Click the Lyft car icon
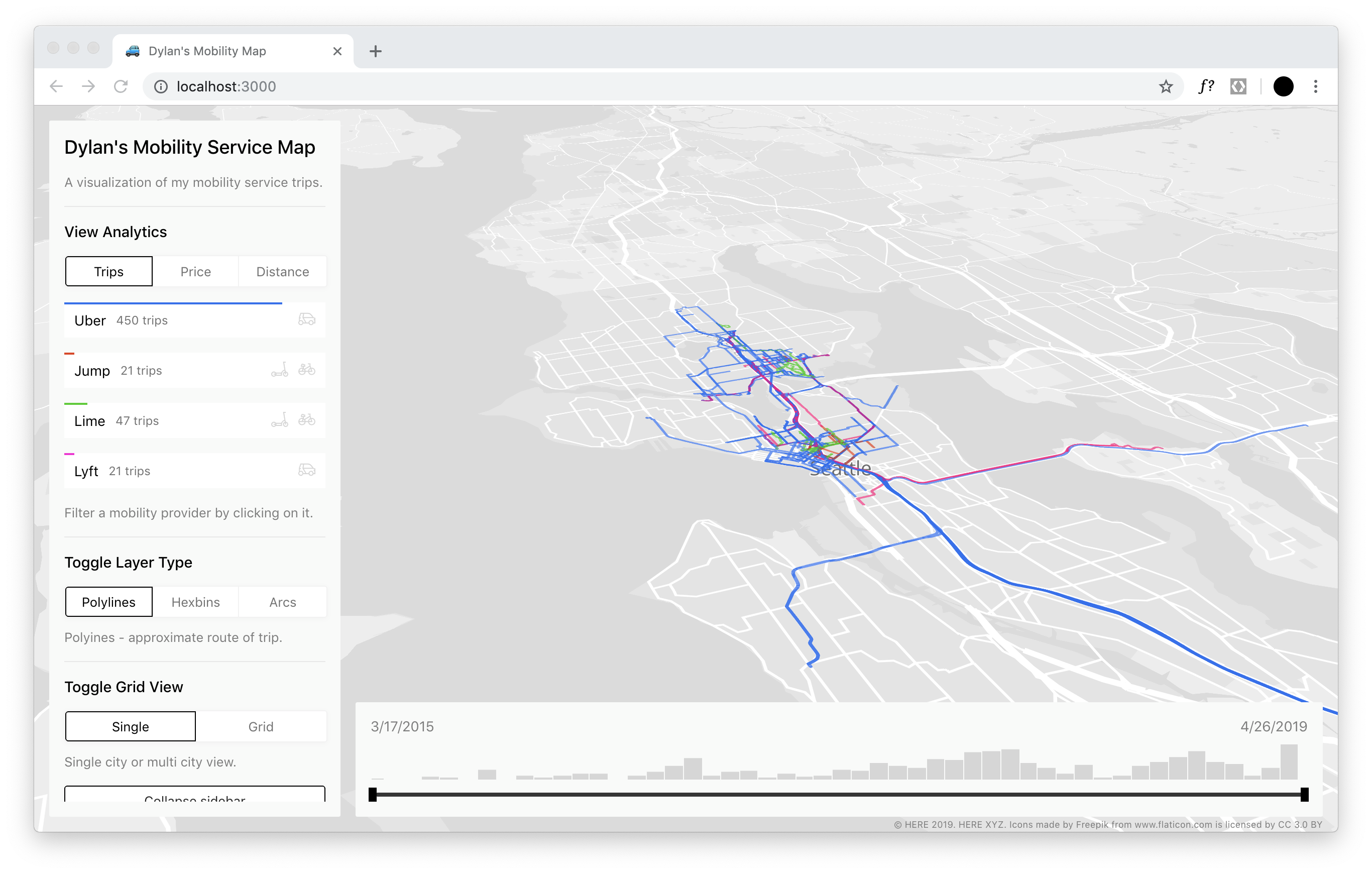The image size is (1372, 874). pos(306,470)
